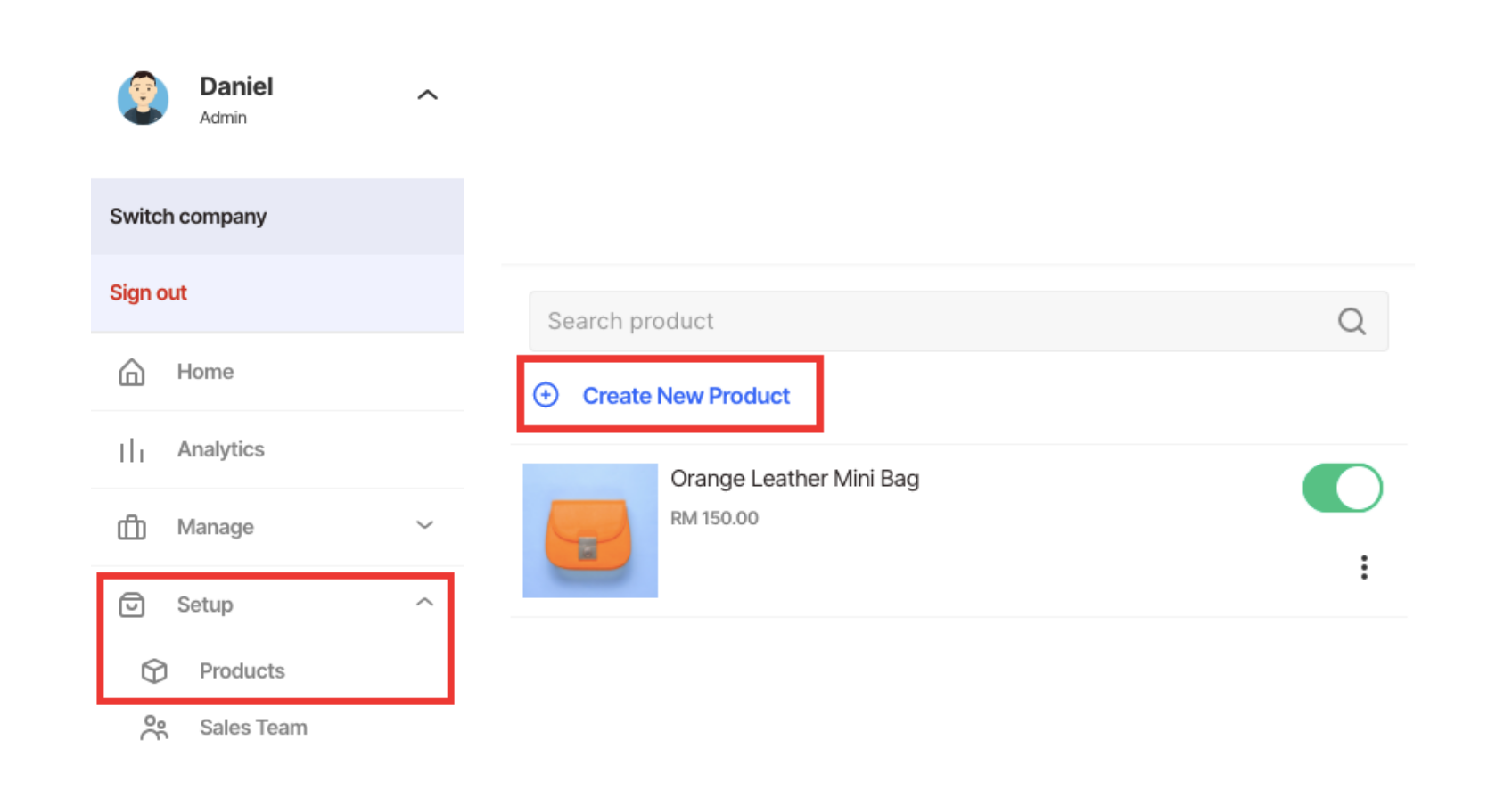Viewport: 1512px width, 806px height.
Task: Disable the Orange Leather Mini Bag toggle
Action: (x=1342, y=488)
